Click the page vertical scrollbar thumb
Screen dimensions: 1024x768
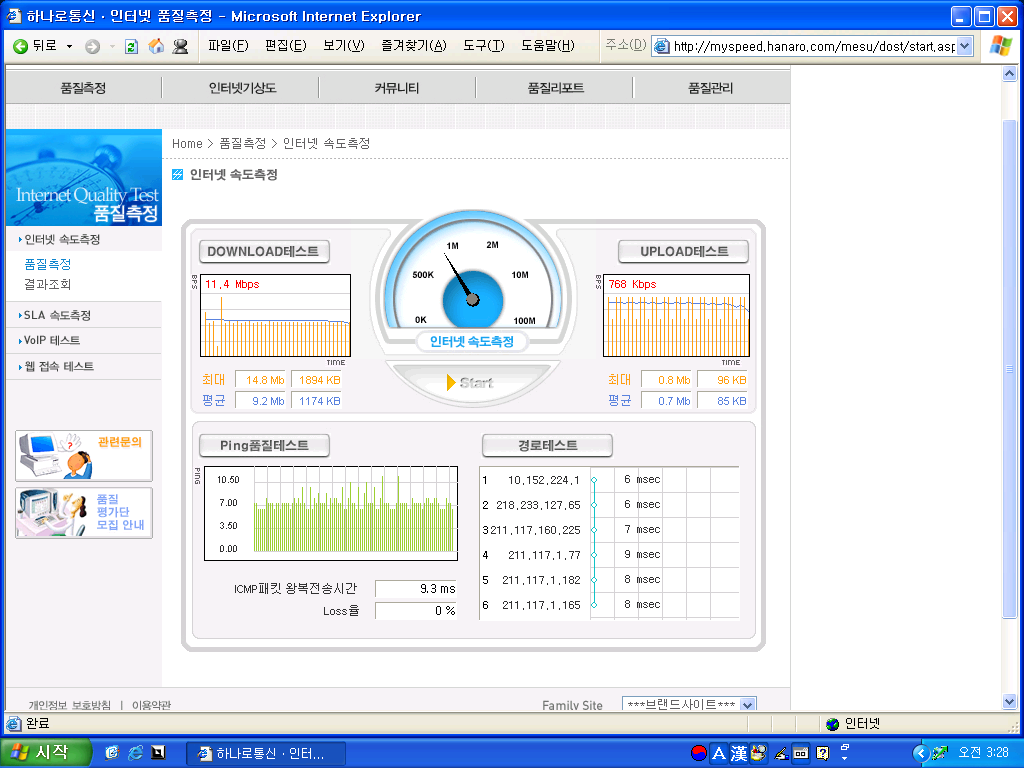click(1010, 369)
